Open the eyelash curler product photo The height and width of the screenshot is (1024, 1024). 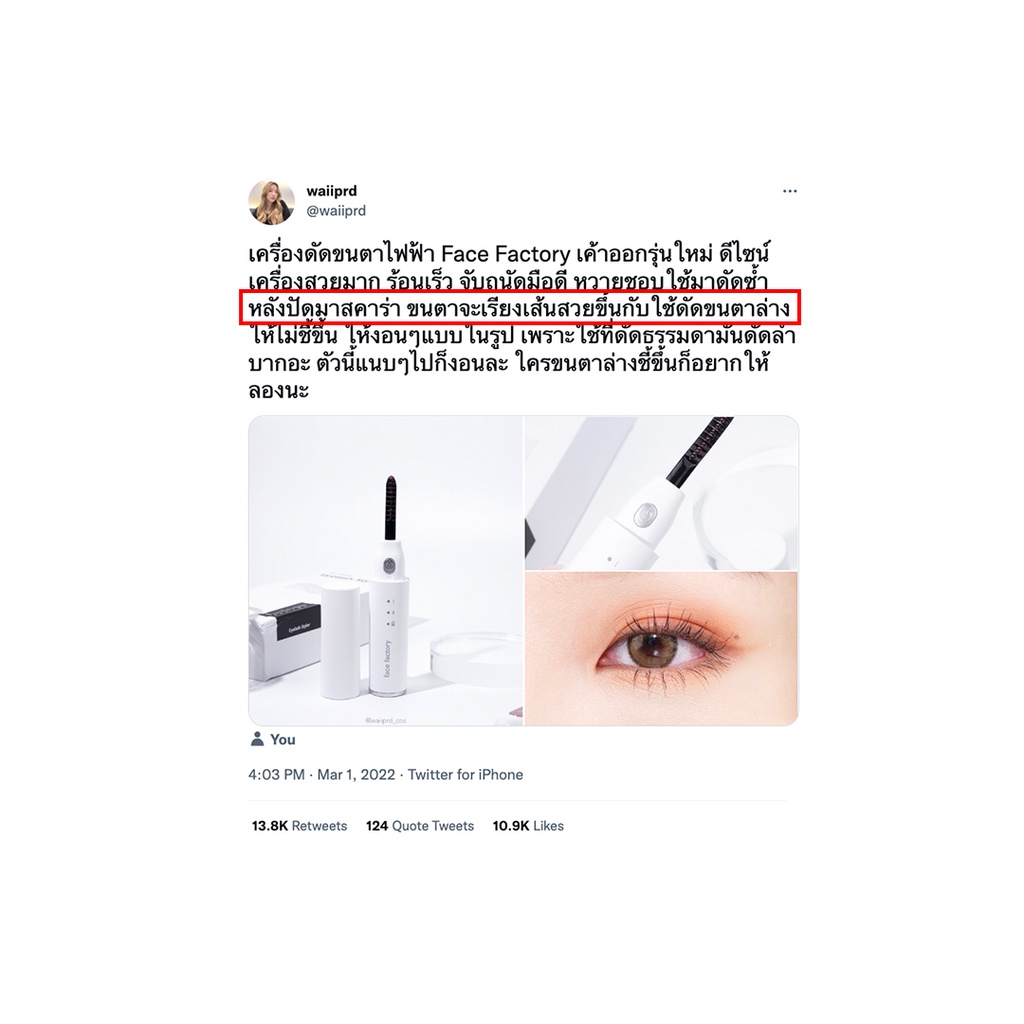click(385, 571)
